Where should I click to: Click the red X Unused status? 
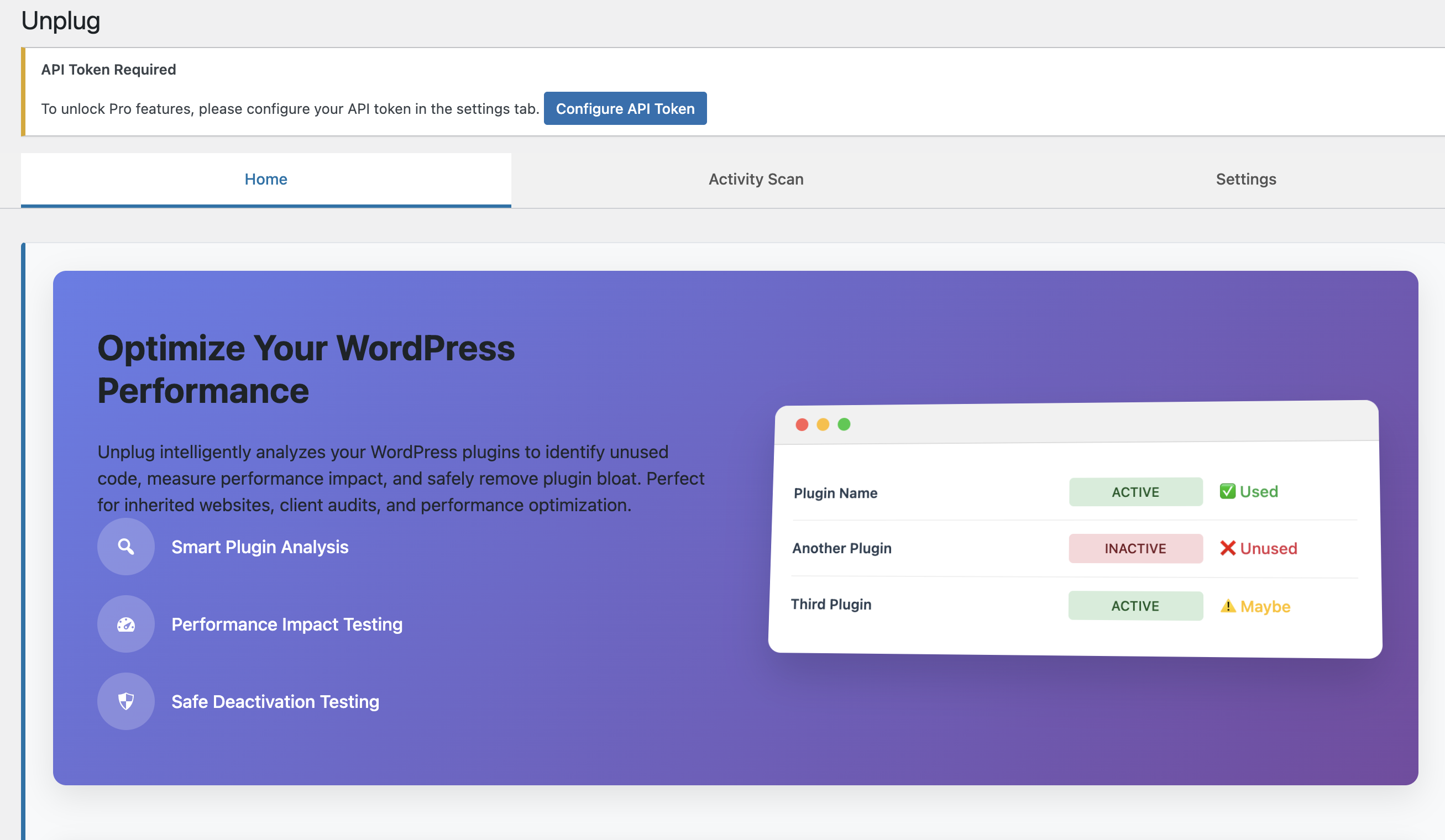point(1258,548)
